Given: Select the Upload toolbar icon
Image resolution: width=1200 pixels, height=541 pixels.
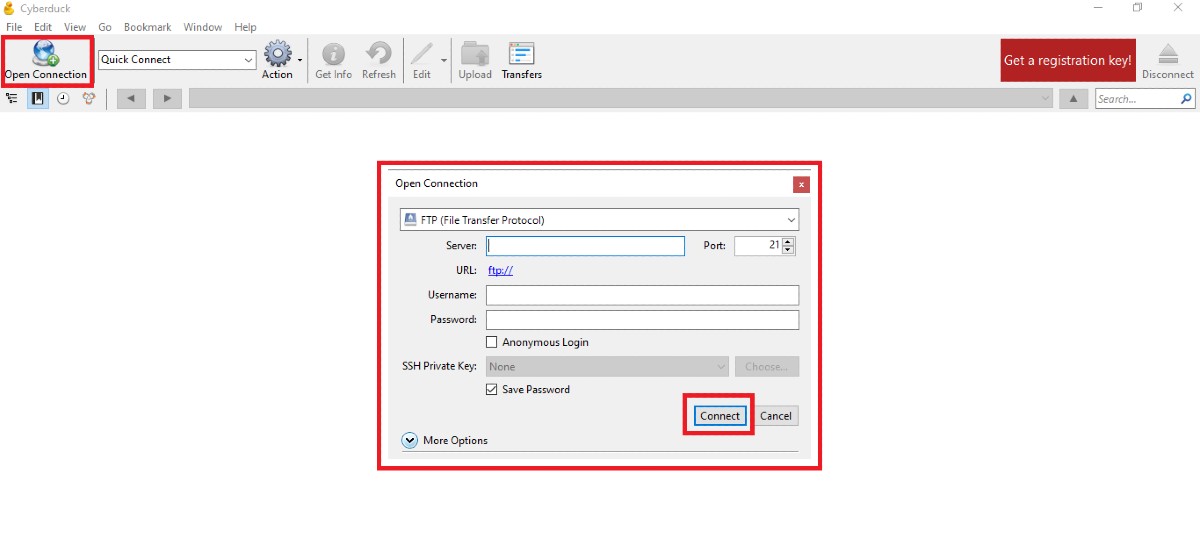Looking at the screenshot, I should point(475,54).
